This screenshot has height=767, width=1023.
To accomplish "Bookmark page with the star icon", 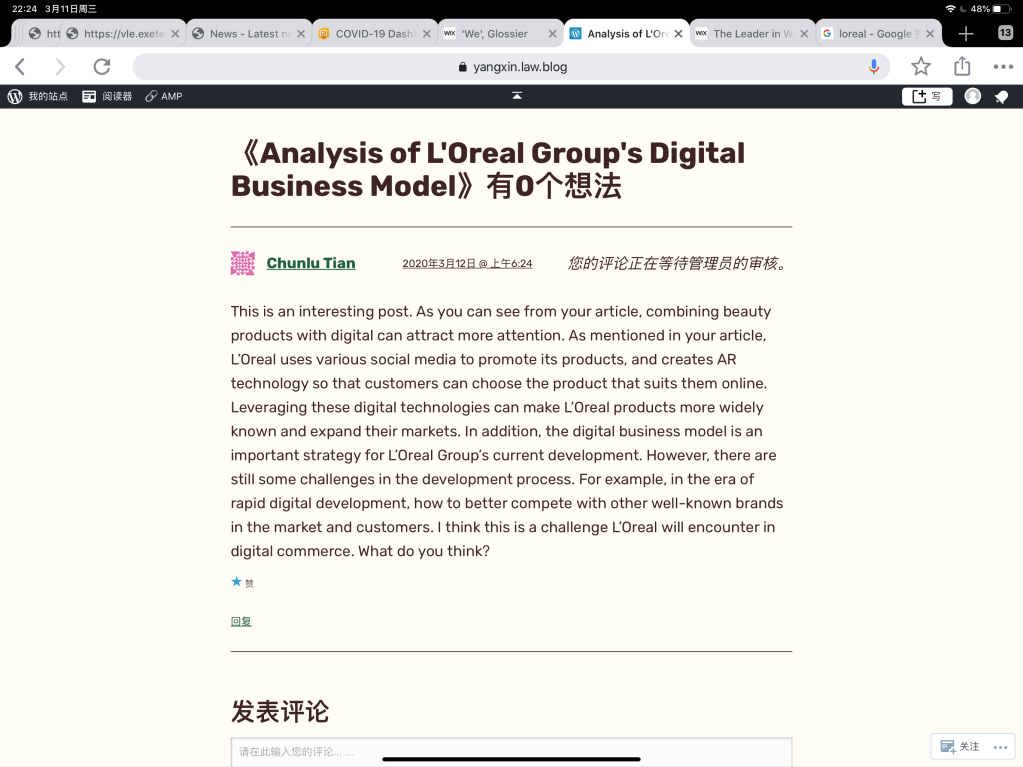I will point(921,67).
